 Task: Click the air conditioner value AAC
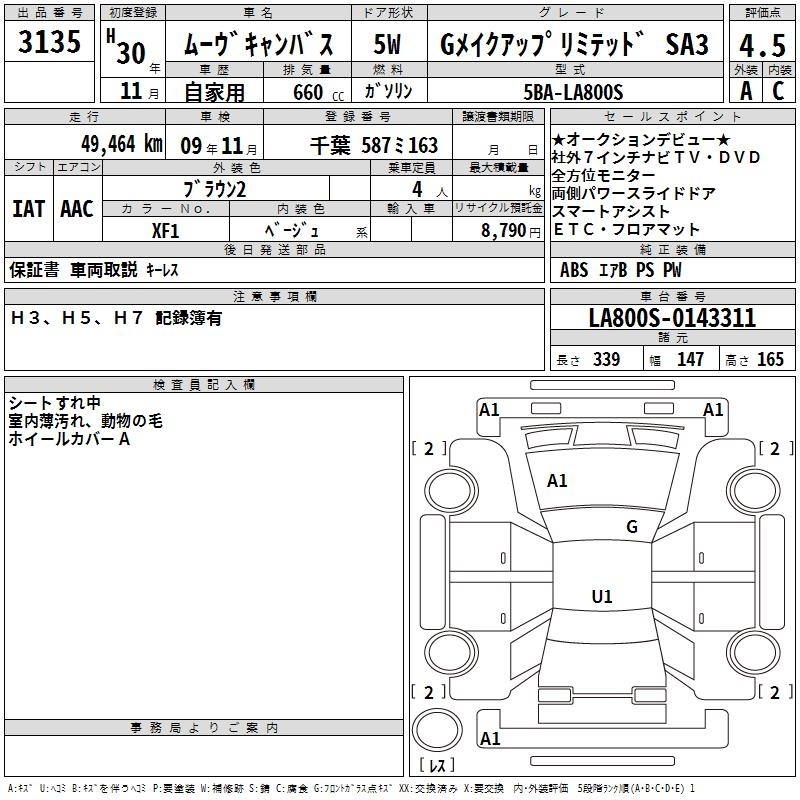pyautogui.click(x=77, y=209)
